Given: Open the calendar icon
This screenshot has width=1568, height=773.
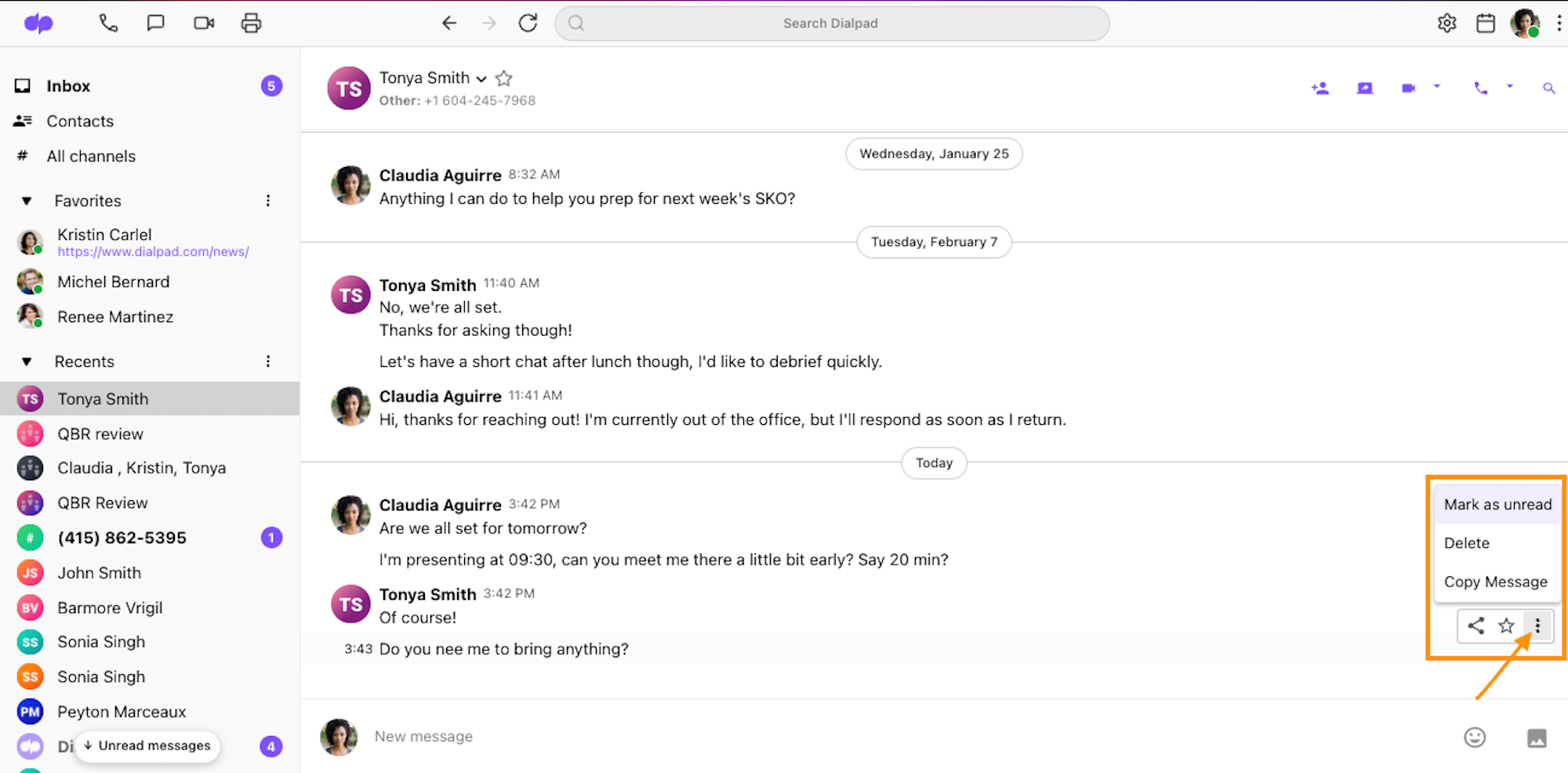Looking at the screenshot, I should (x=1486, y=24).
